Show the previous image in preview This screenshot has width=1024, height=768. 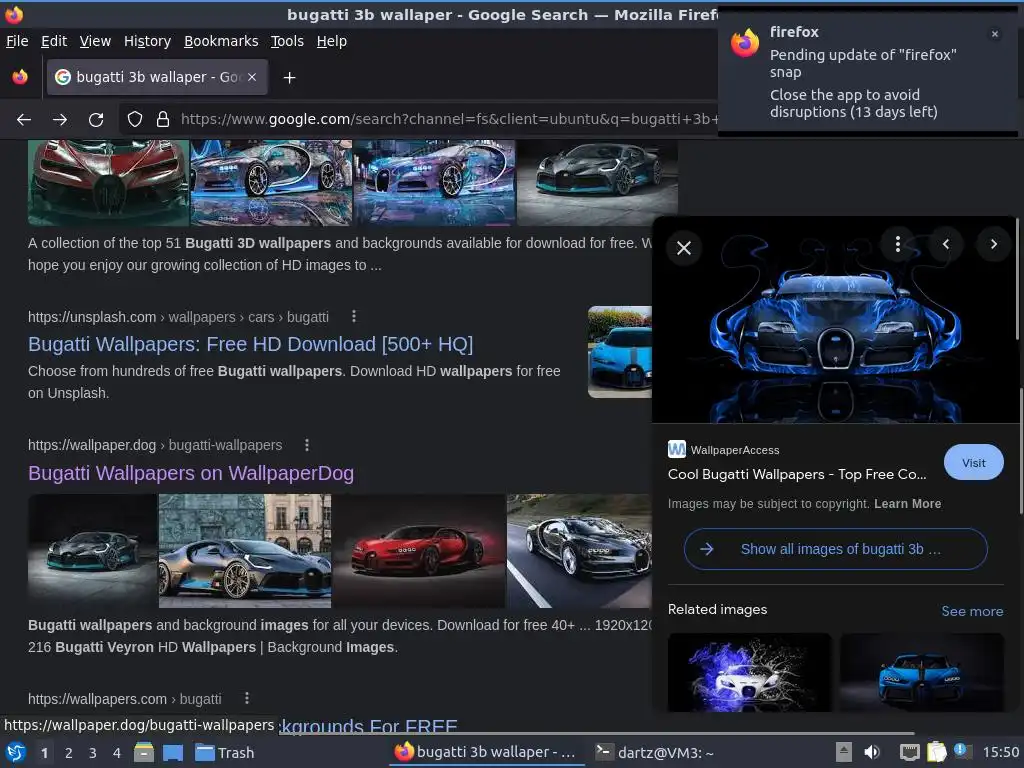coord(946,244)
